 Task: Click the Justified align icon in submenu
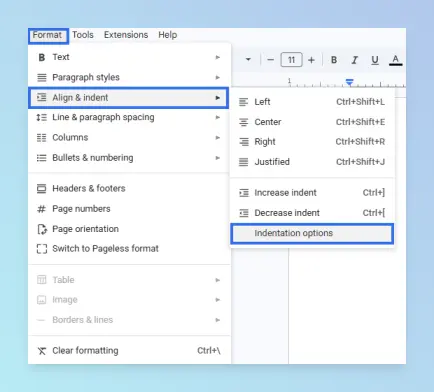click(x=244, y=162)
